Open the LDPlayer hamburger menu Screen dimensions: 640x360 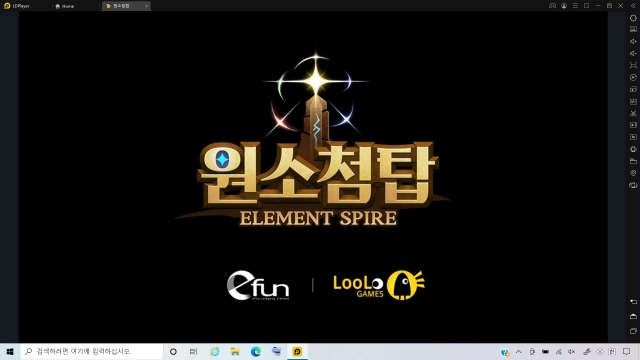[x=575, y=6]
